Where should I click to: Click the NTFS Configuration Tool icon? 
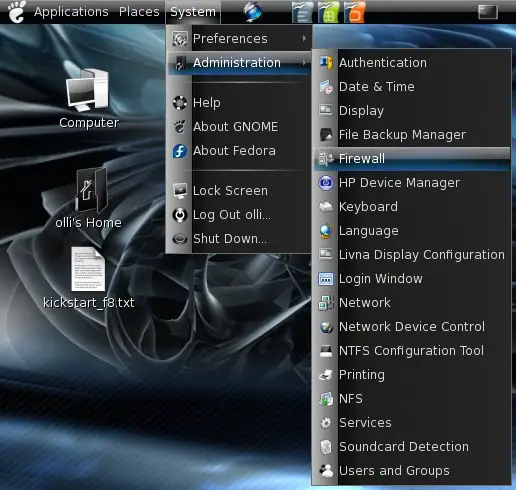tap(326, 351)
